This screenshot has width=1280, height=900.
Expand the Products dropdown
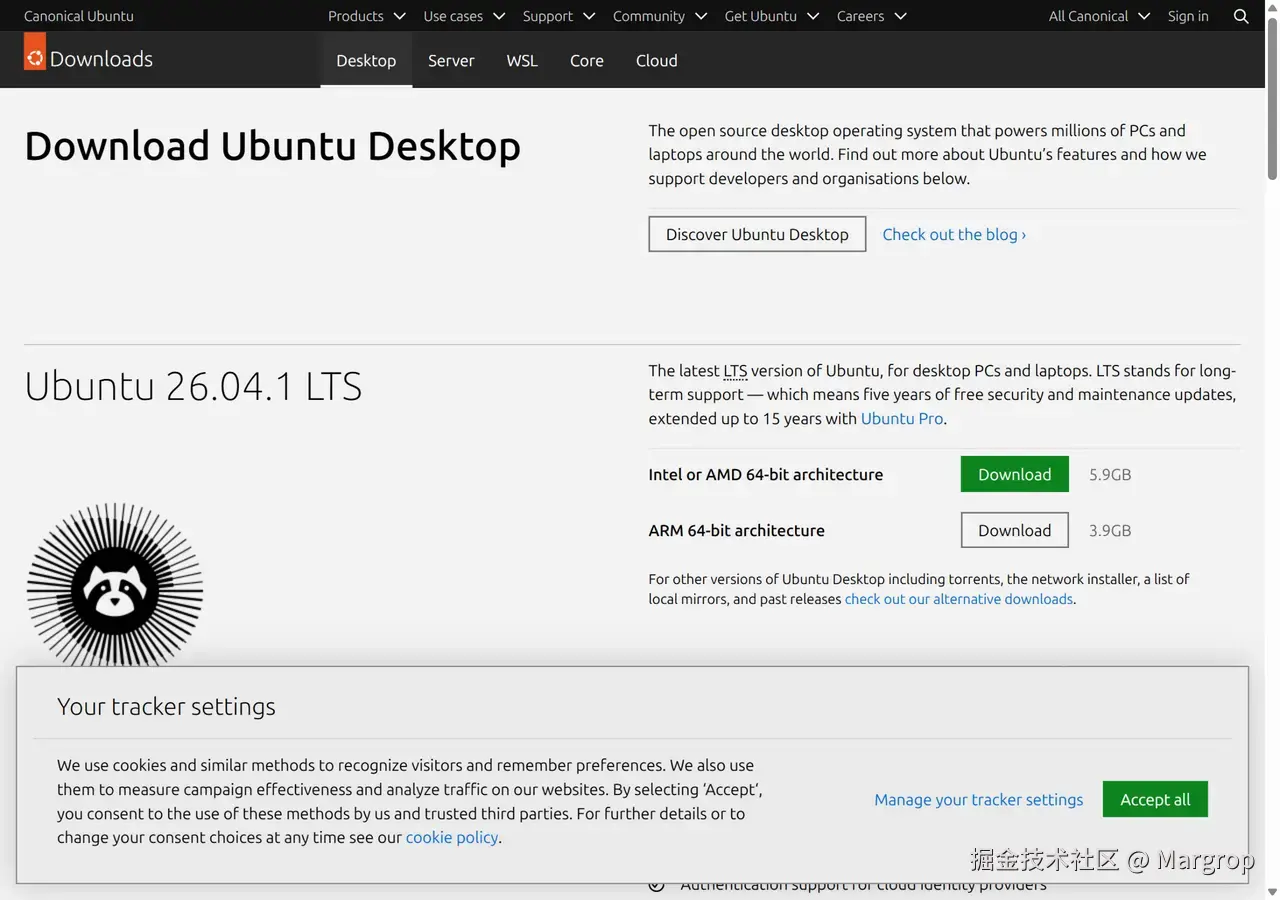[367, 16]
